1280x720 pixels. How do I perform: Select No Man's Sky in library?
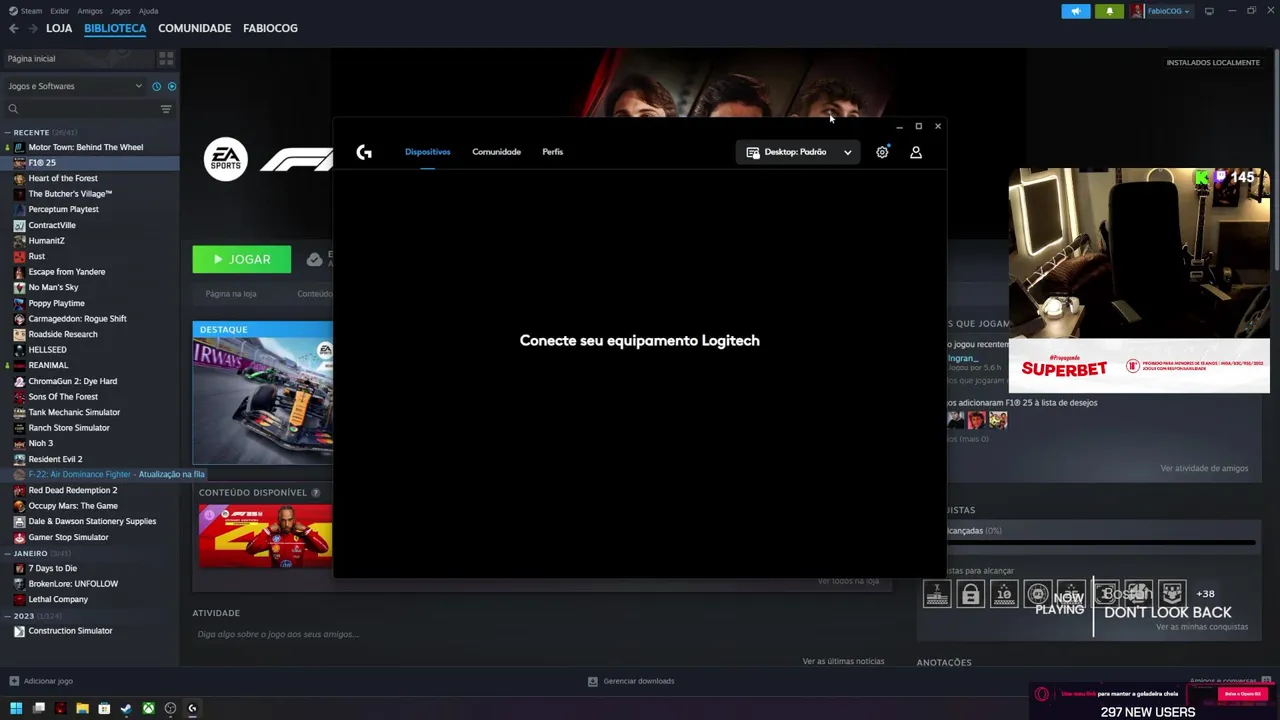coord(53,287)
